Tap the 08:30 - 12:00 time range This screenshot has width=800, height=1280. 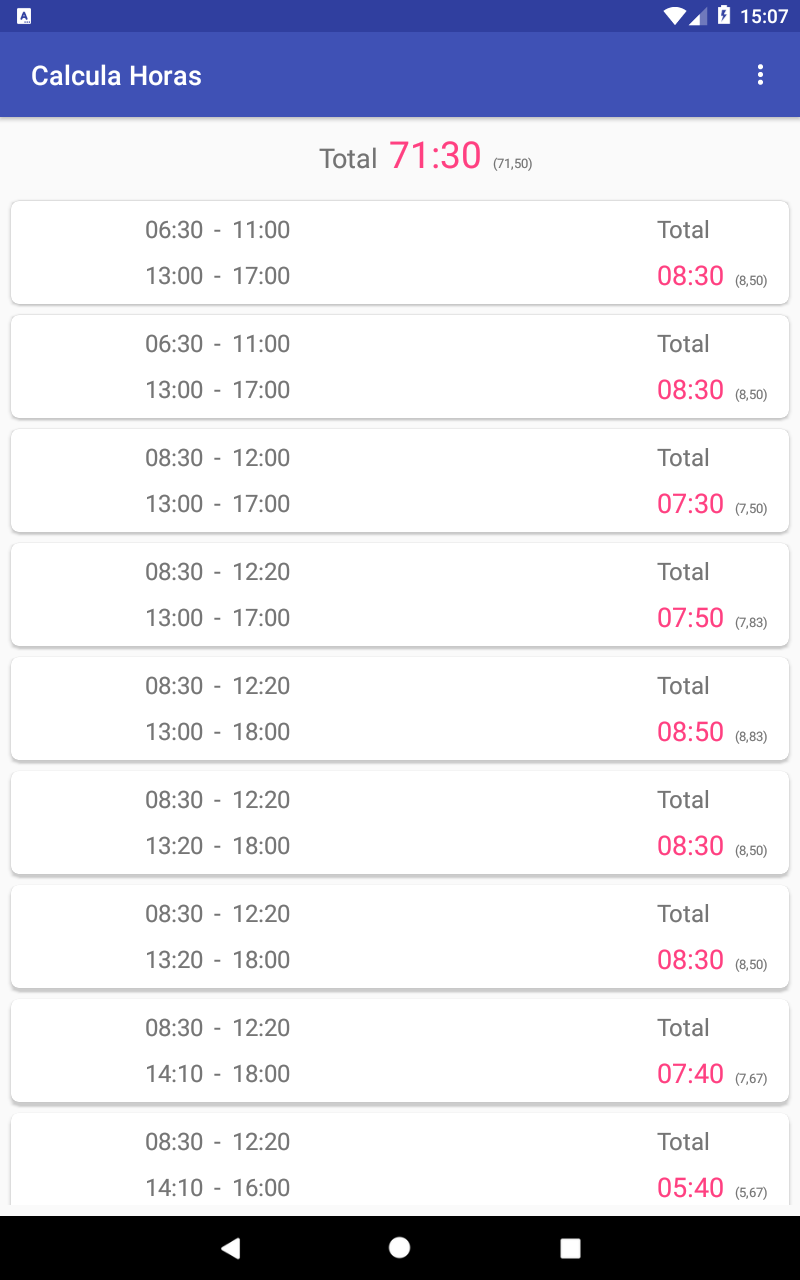click(217, 458)
